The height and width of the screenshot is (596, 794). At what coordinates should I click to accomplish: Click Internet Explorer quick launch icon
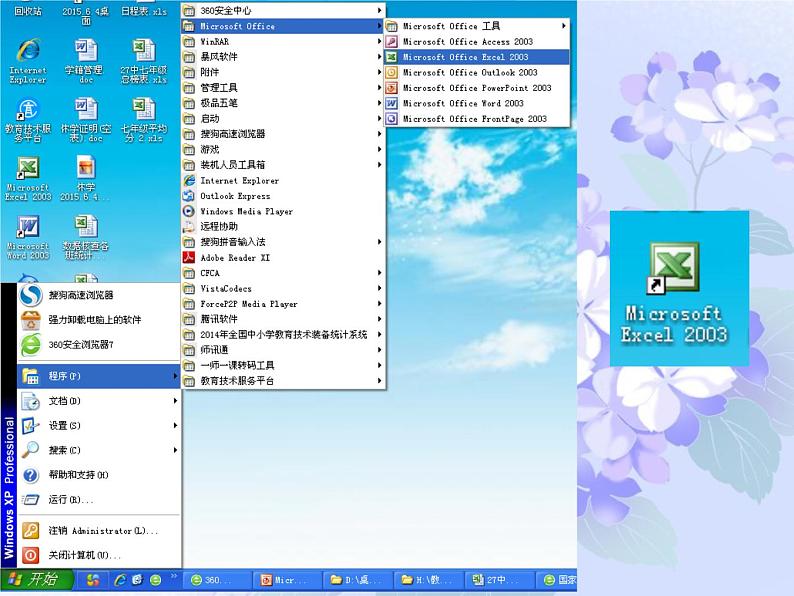point(120,580)
